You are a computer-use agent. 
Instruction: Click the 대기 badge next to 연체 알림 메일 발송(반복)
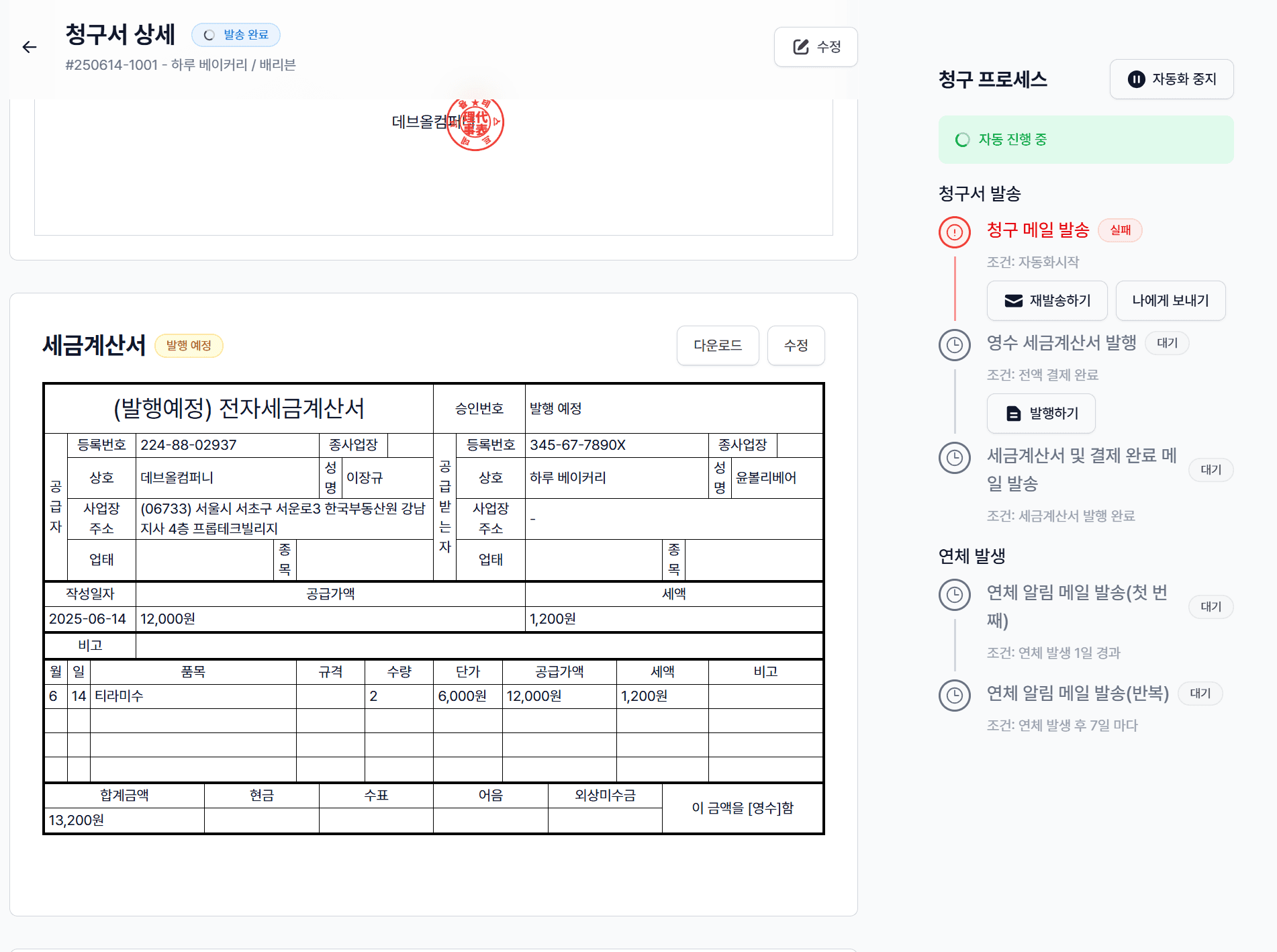(x=1200, y=694)
